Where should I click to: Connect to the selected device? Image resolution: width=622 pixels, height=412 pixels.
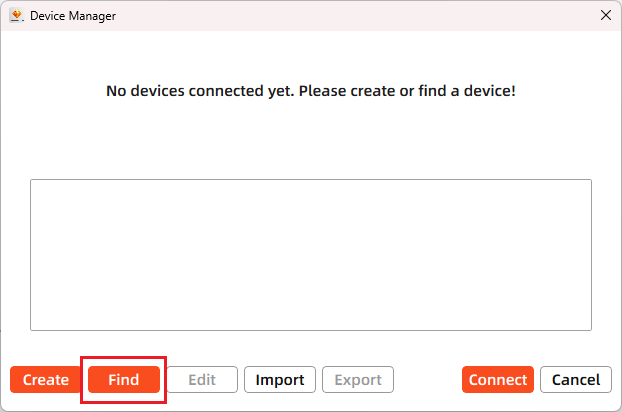pyautogui.click(x=498, y=380)
